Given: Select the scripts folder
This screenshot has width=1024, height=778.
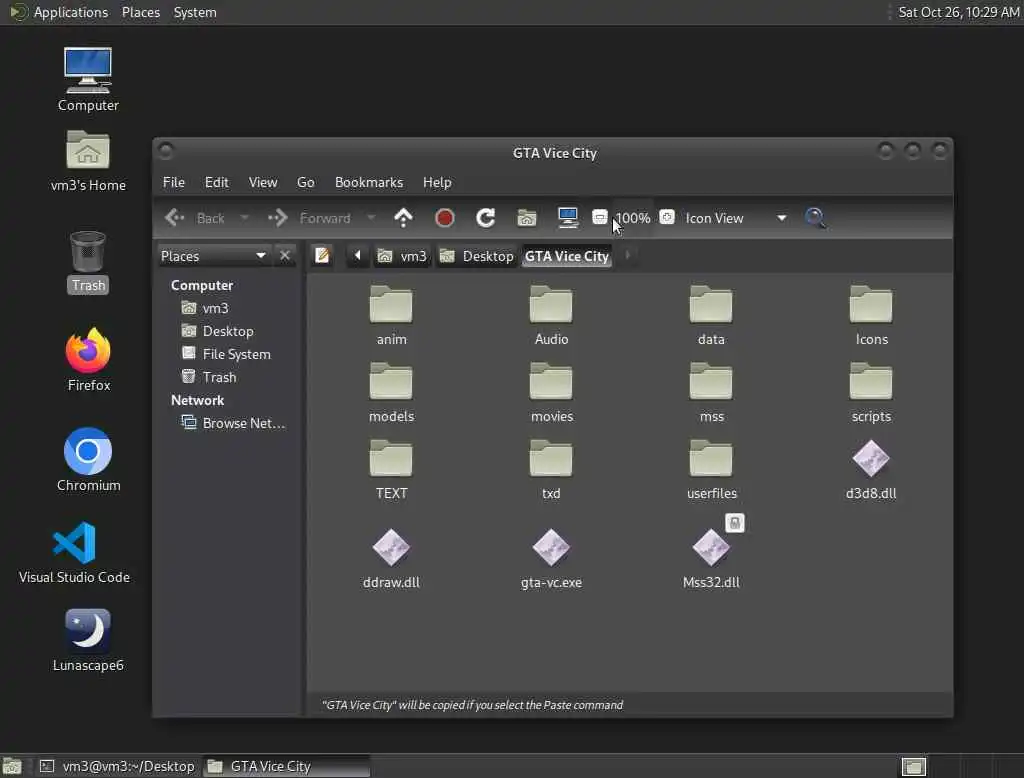Looking at the screenshot, I should tap(871, 392).
